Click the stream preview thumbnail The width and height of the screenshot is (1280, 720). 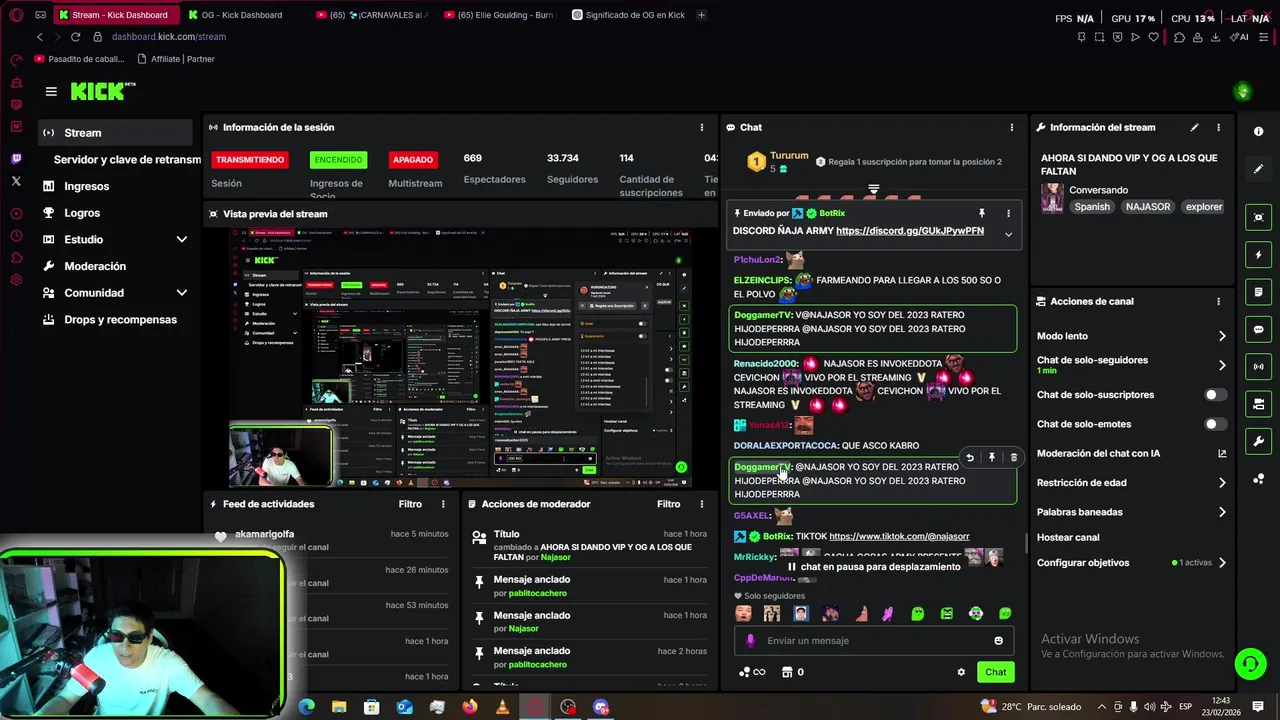click(x=459, y=357)
